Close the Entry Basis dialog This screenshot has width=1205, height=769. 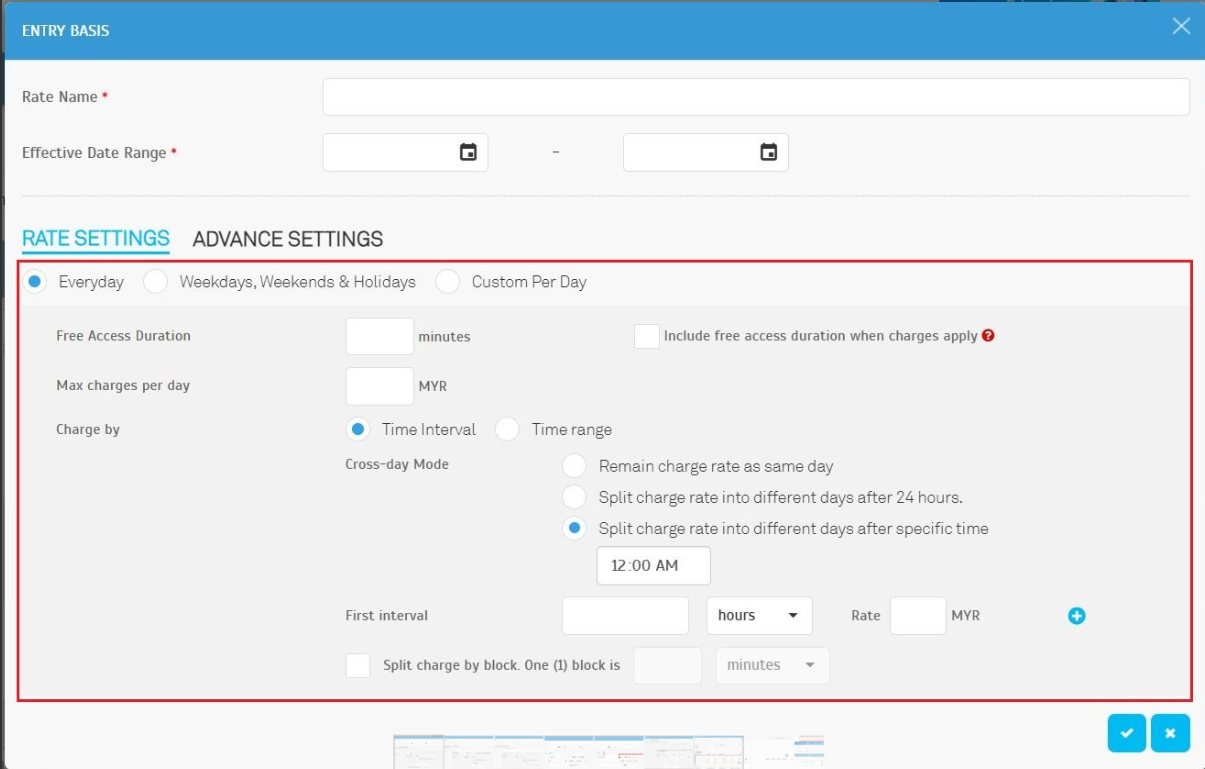1181,27
